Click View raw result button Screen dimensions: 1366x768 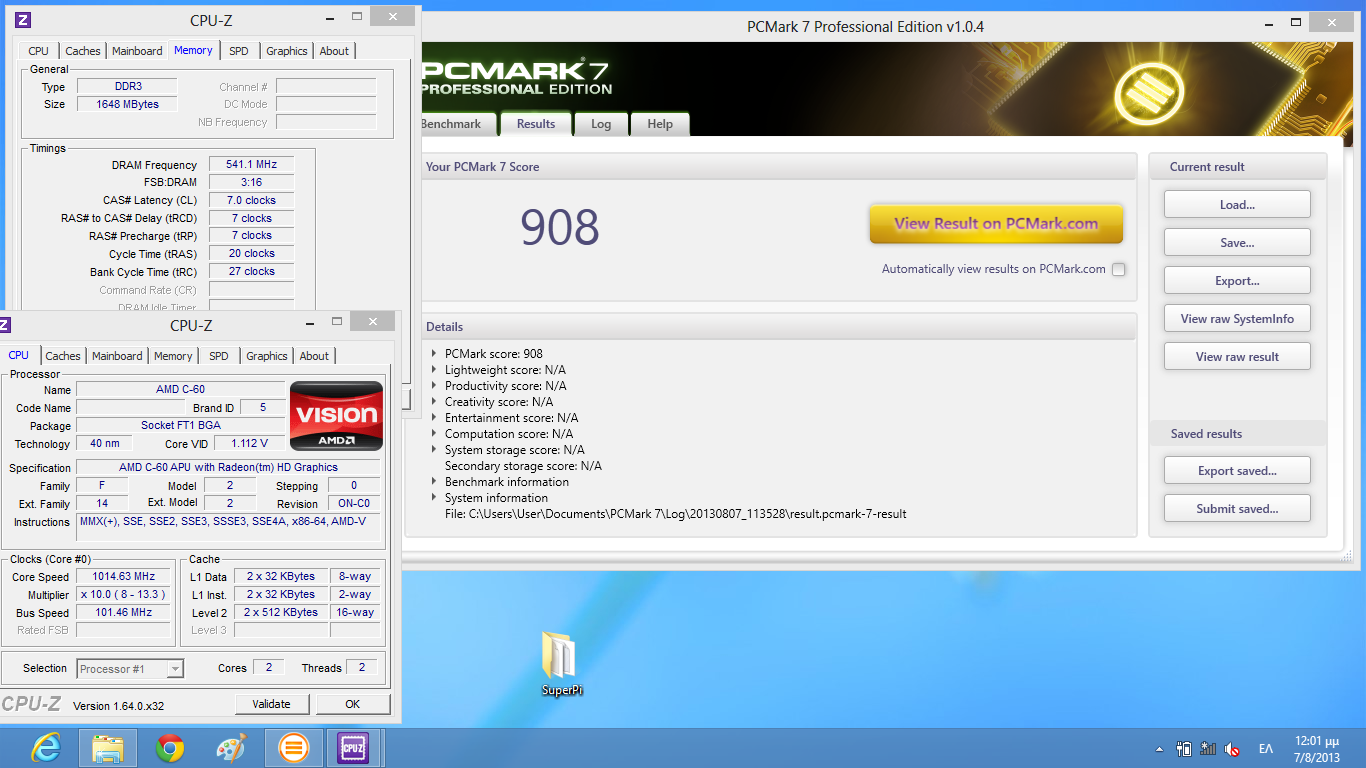pyautogui.click(x=1237, y=357)
